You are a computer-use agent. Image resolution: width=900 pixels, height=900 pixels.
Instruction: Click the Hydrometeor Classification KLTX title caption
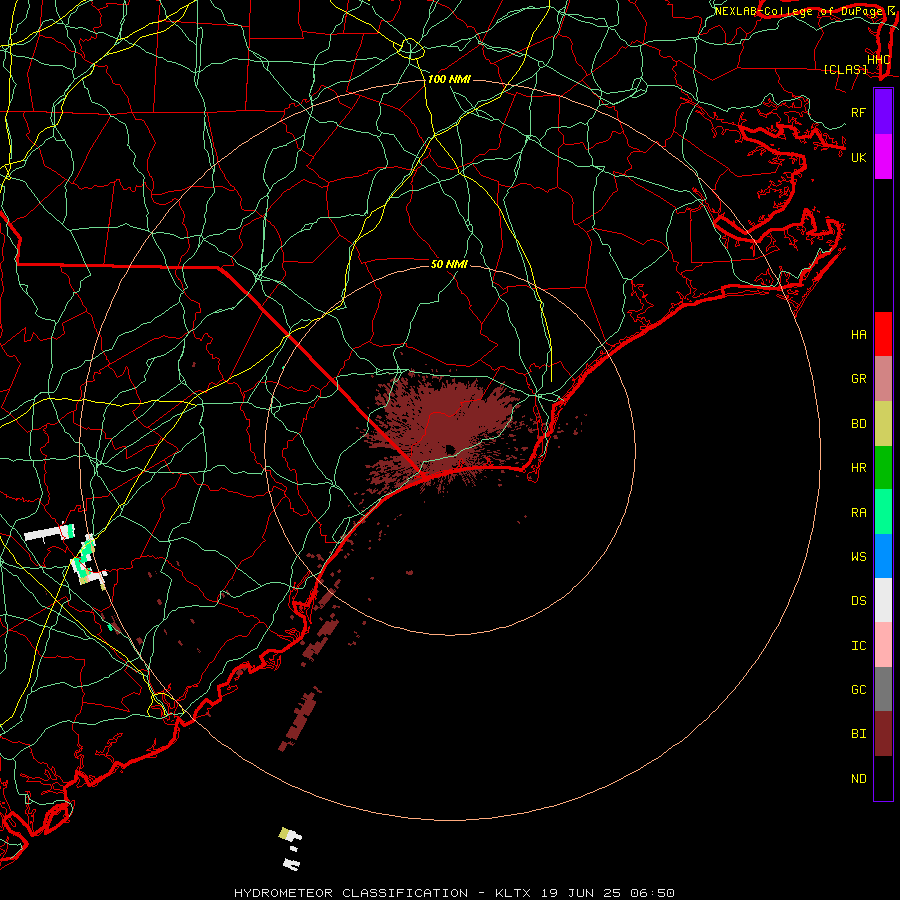454,893
